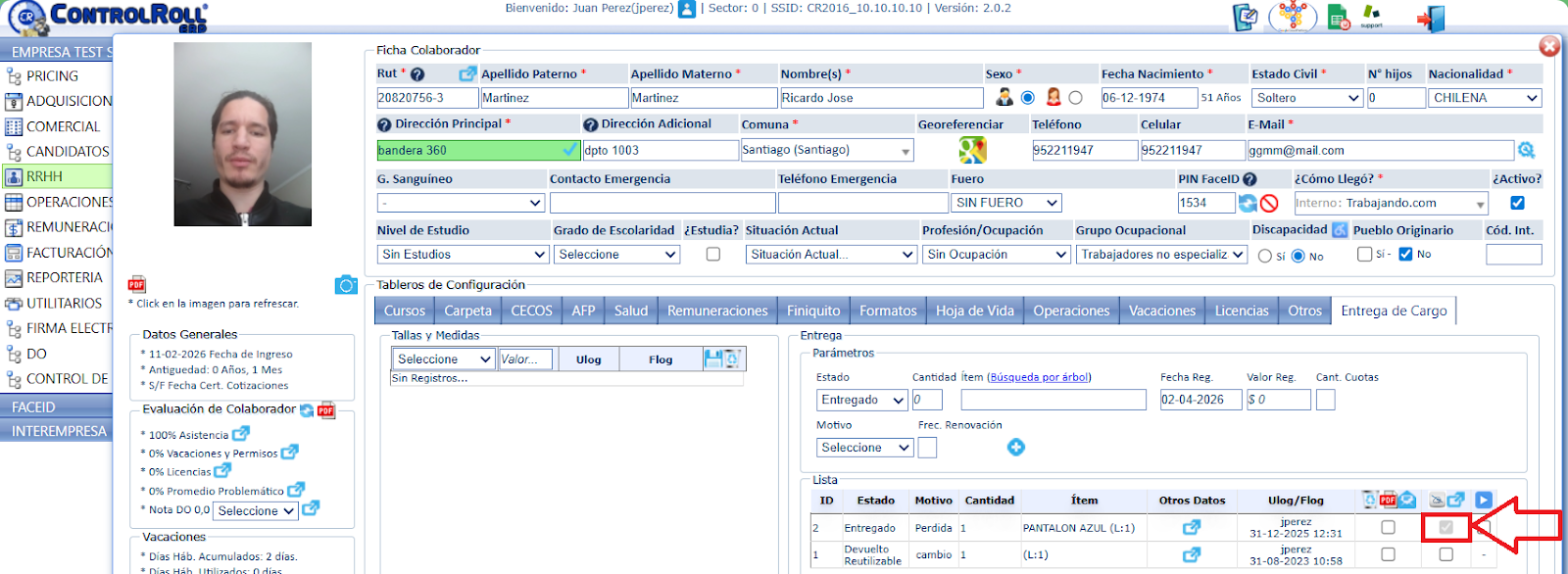Viewport: 1568px width, 574px height.
Task: Open the Estado Civil dropdown showing Soltero
Action: [x=1306, y=98]
